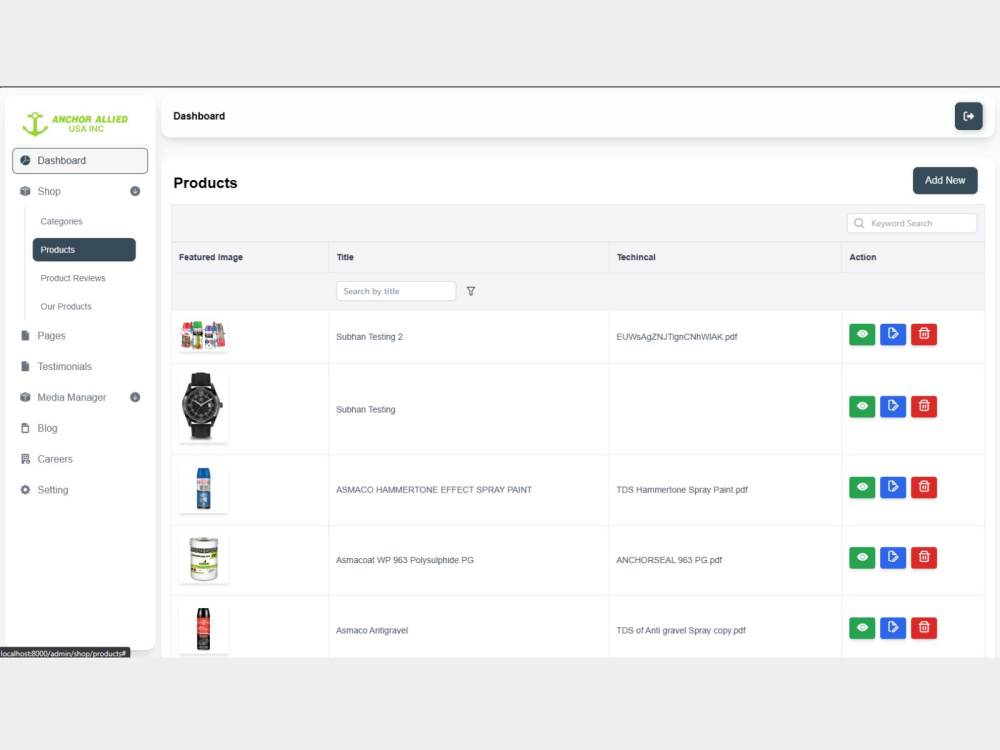Delete the Subhan Testing watch product
This screenshot has width=1000, height=750.
coord(923,406)
